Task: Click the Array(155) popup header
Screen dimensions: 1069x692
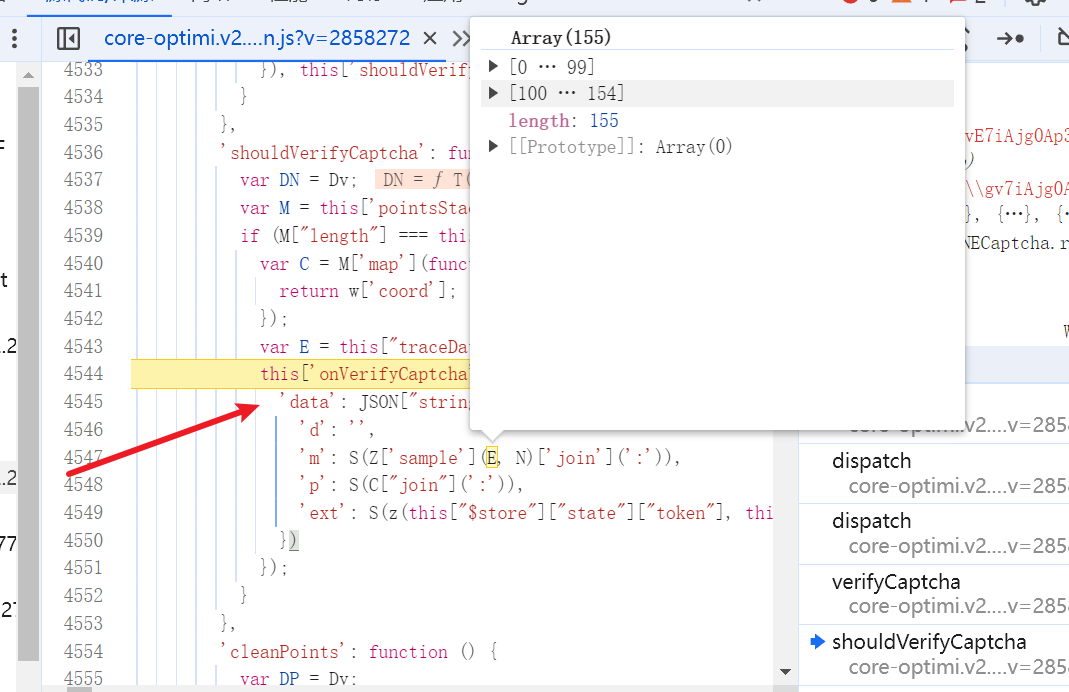Action: tap(560, 37)
